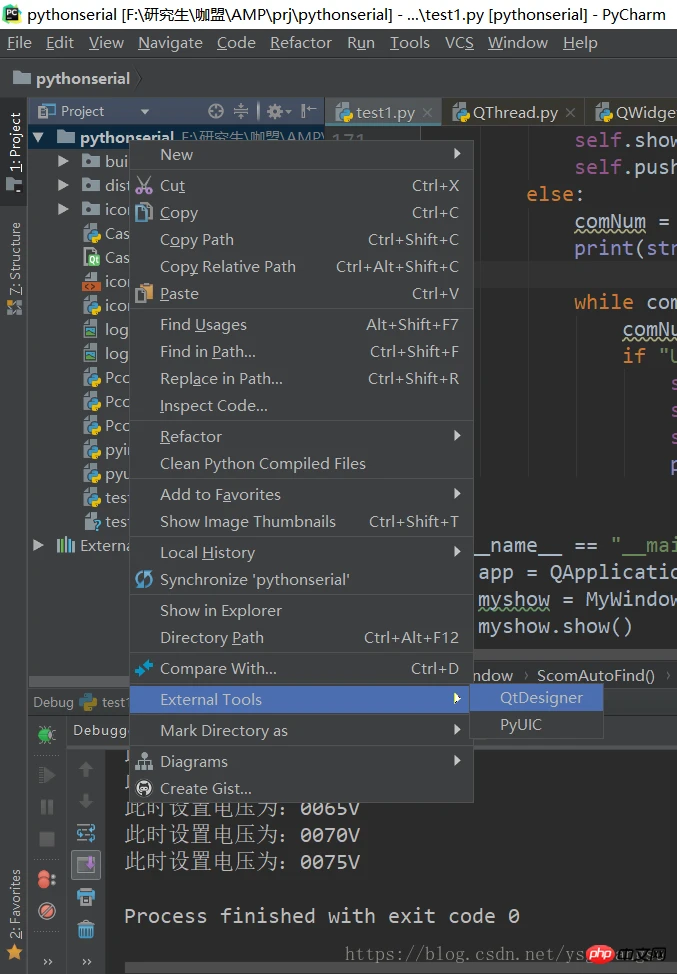Select PyUIC from External Tools
Viewport: 677px width, 974px height.
click(536, 725)
